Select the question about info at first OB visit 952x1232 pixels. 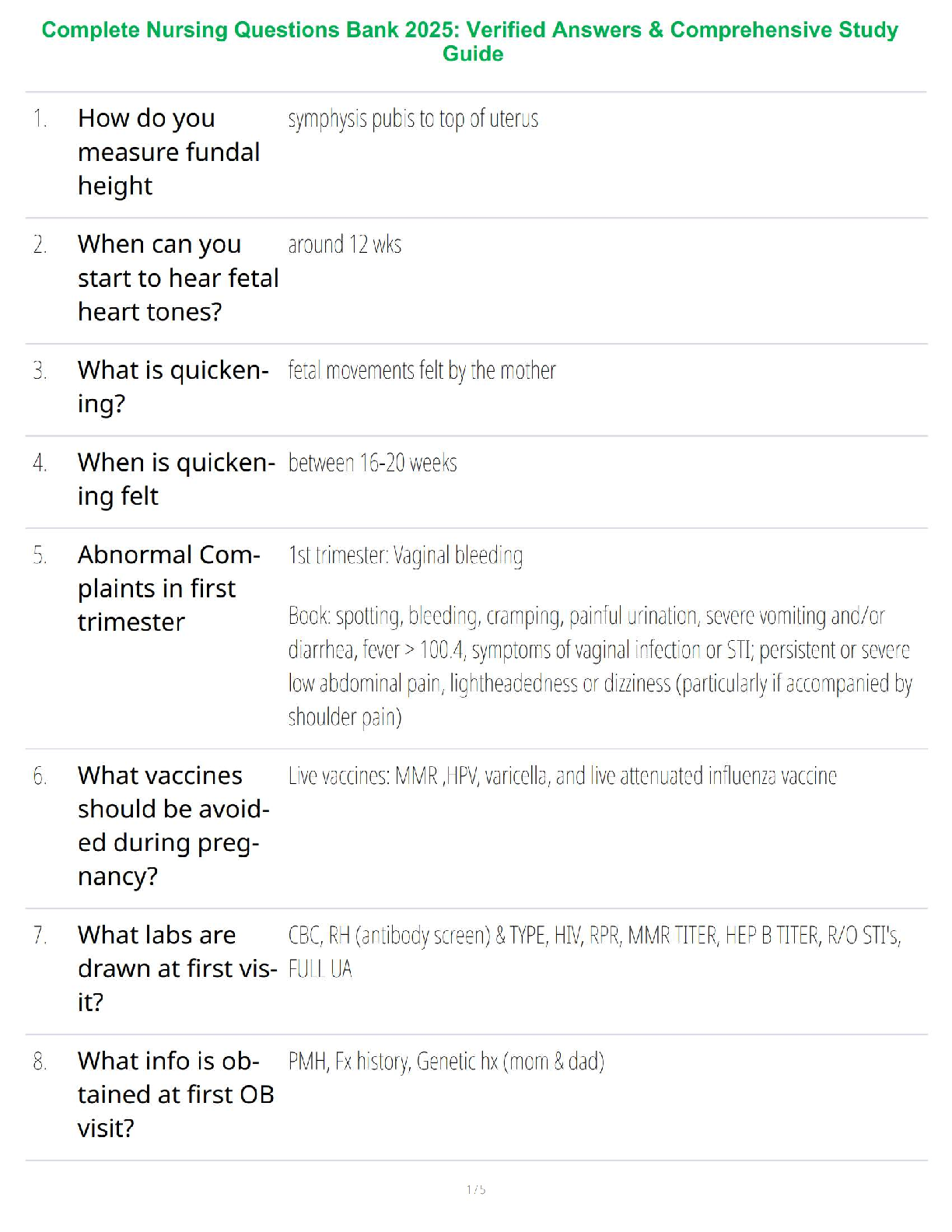[176, 1094]
